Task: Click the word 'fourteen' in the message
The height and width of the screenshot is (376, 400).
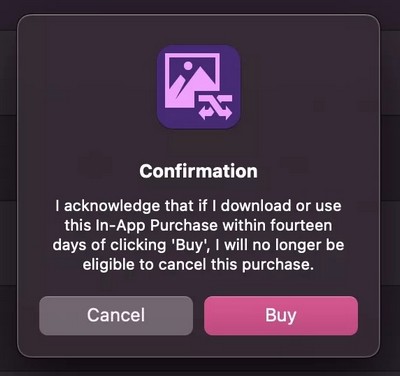Action: coord(301,225)
